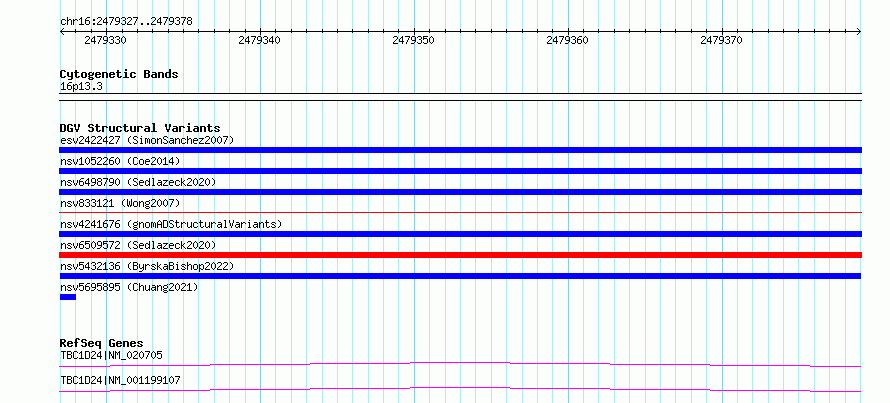Click the blue bar of nsv1052260
This screenshot has height=403, width=890.
click(460, 171)
